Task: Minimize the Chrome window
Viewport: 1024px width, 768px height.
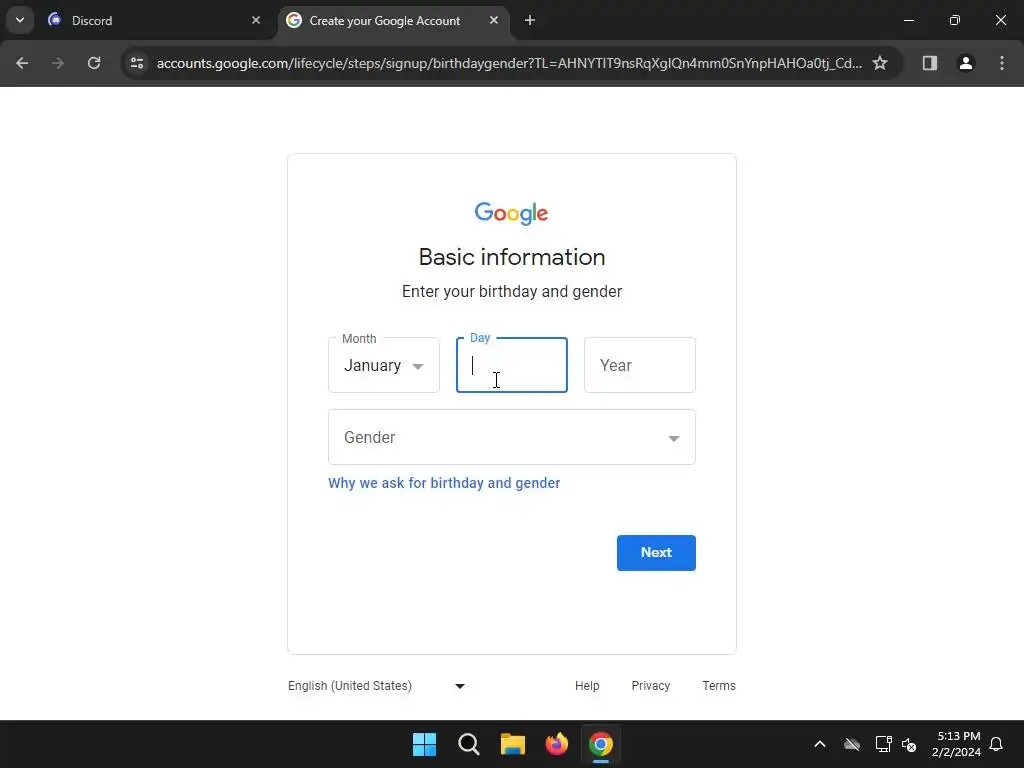Action: coord(908,20)
